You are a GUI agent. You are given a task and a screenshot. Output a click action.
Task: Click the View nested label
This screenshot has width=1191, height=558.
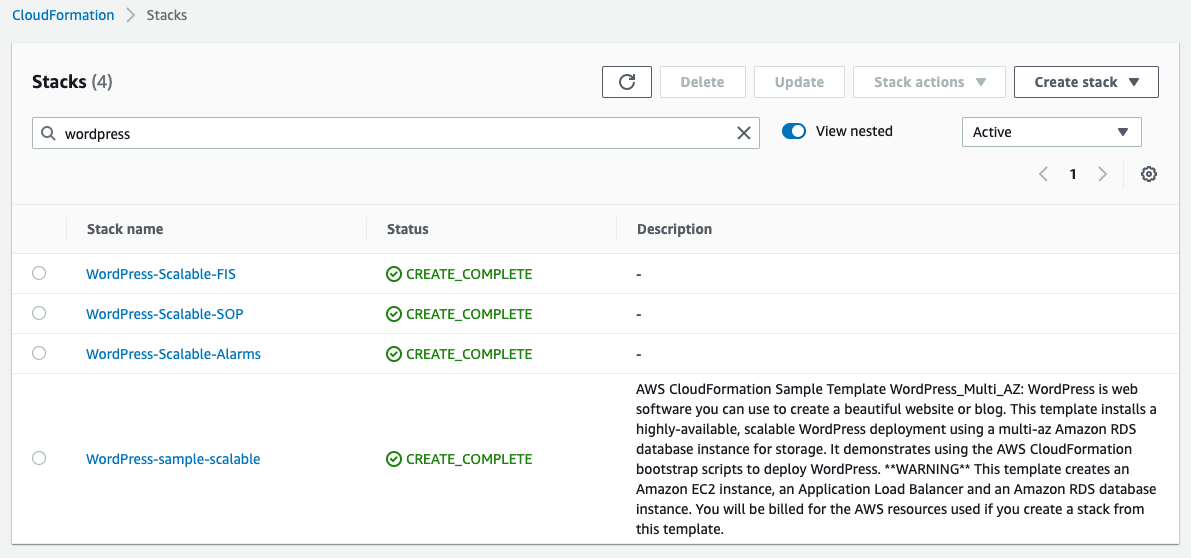tap(854, 131)
